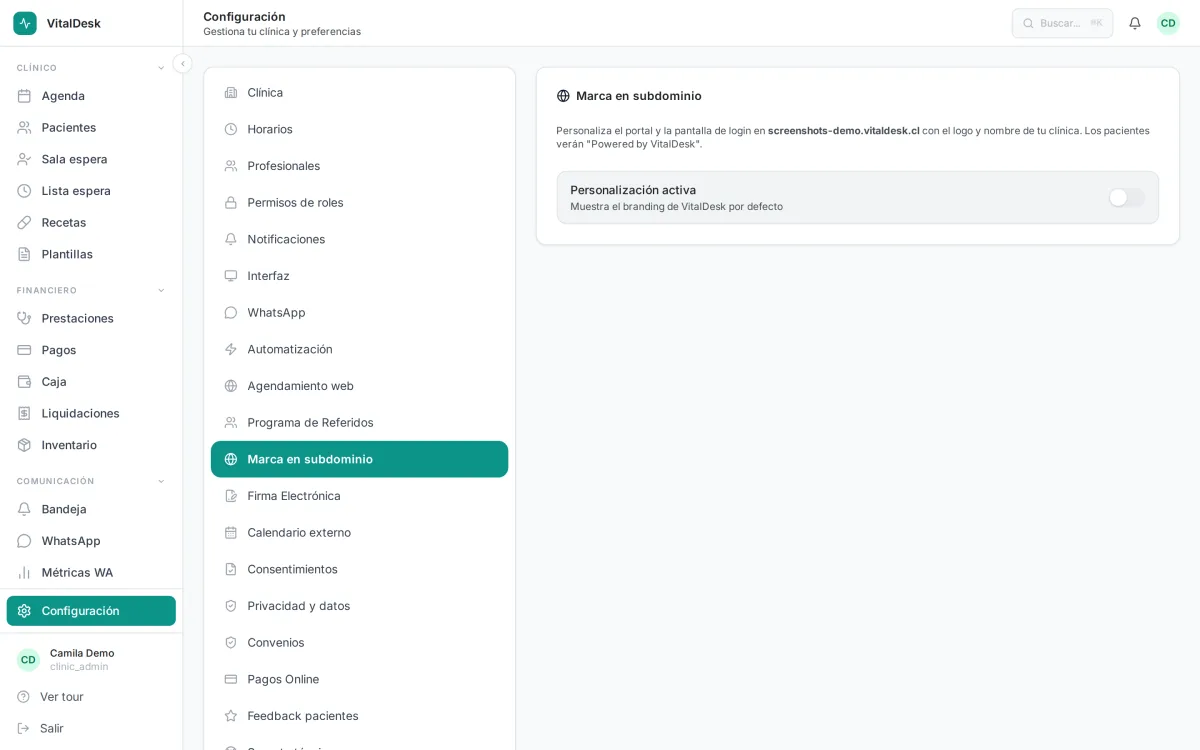Image resolution: width=1200 pixels, height=750 pixels.
Task: Click the Sala espera icon
Action: (24, 159)
